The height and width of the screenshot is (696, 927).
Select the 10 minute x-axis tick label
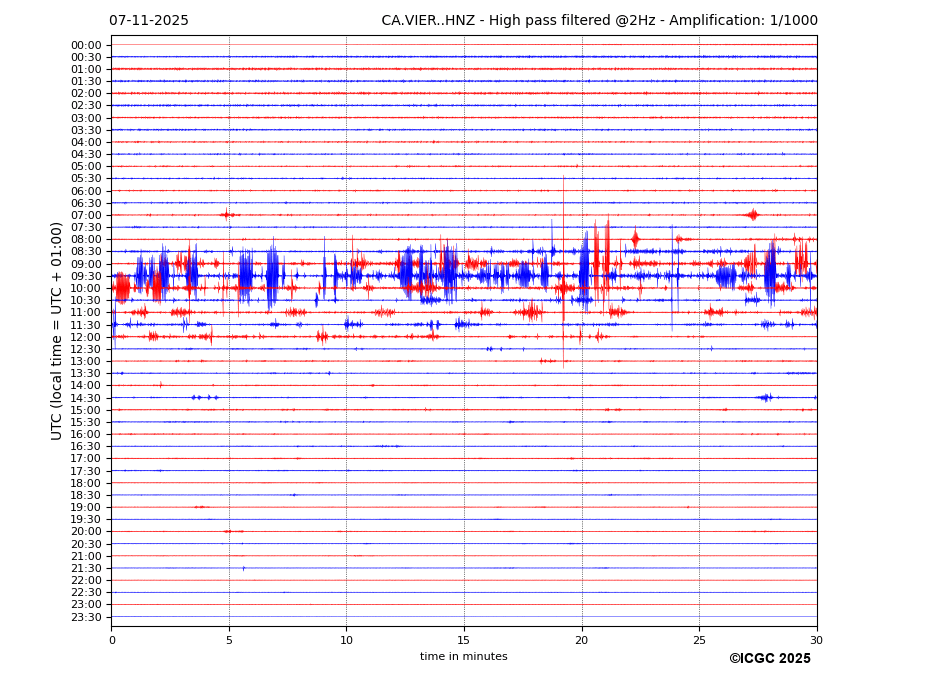coord(346,640)
